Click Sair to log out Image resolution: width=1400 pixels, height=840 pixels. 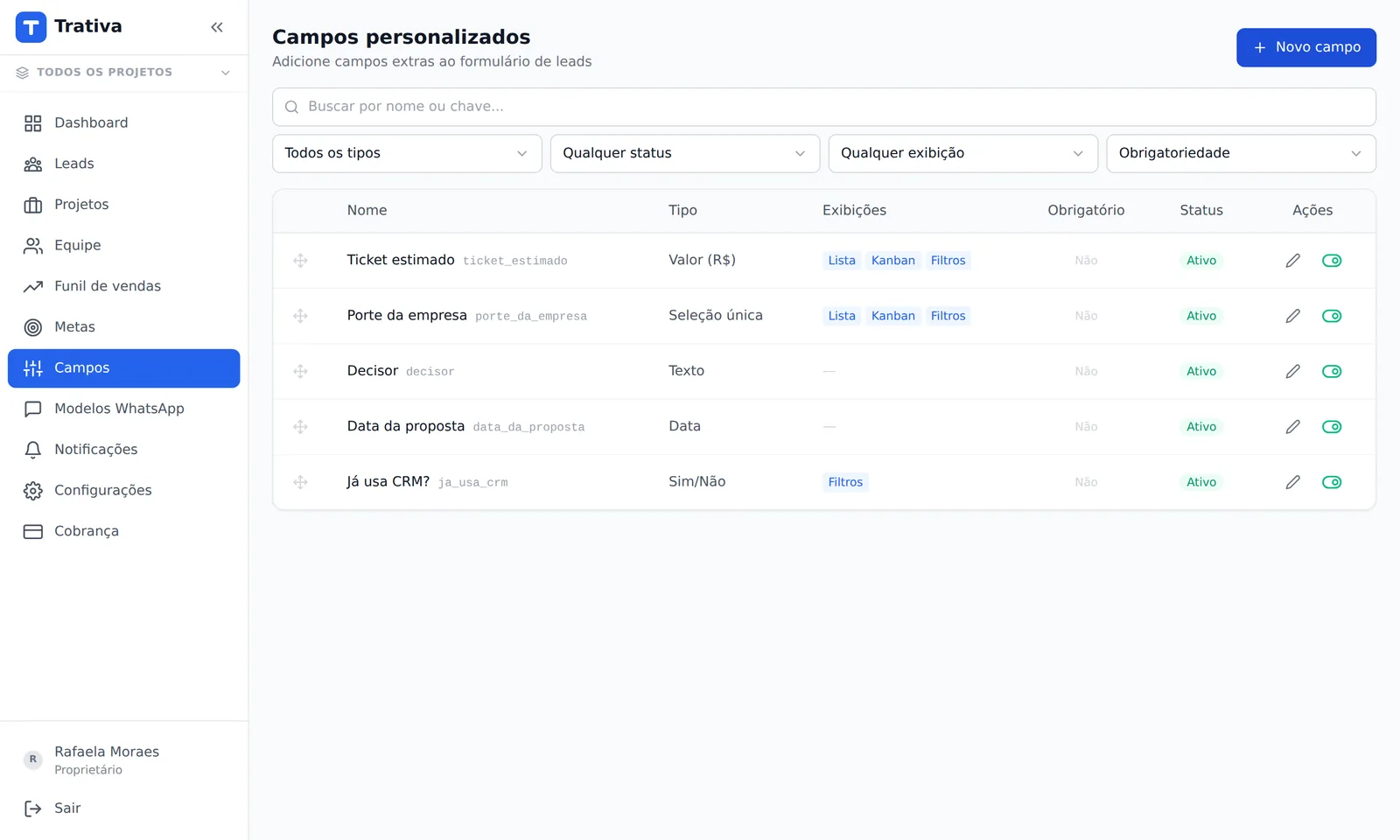click(x=123, y=808)
